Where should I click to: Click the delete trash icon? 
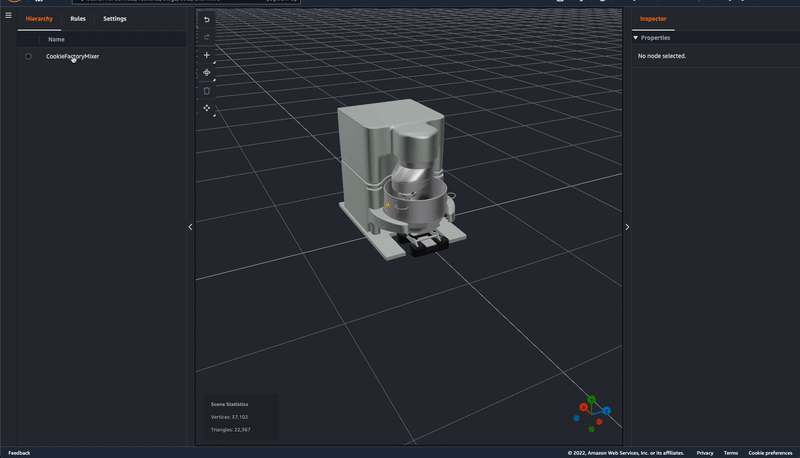(x=207, y=91)
